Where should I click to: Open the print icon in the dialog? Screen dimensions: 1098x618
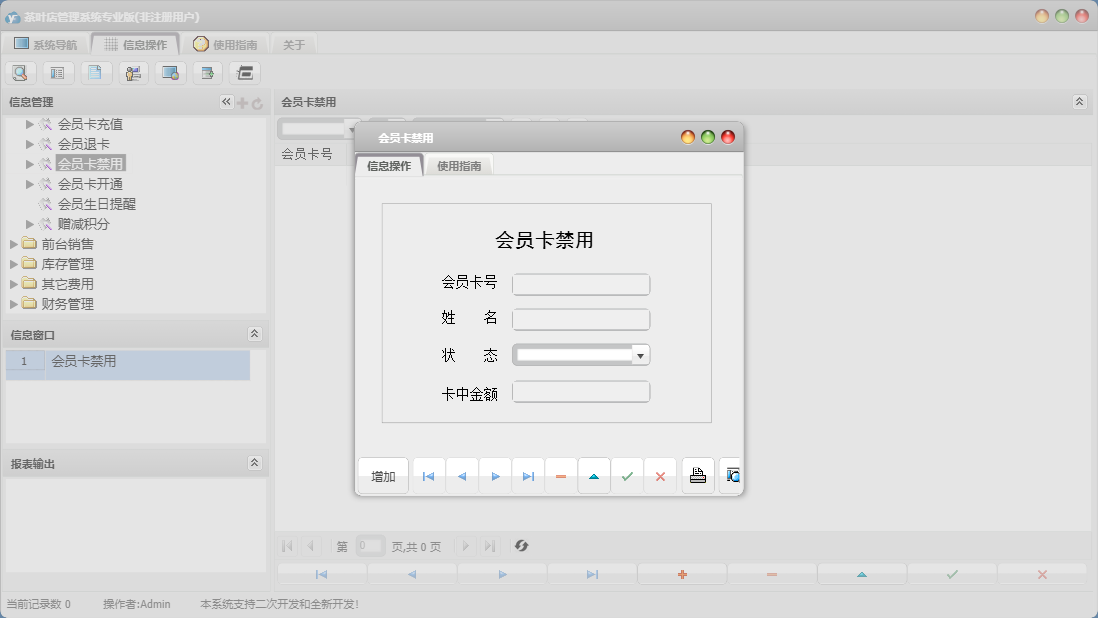coord(697,475)
